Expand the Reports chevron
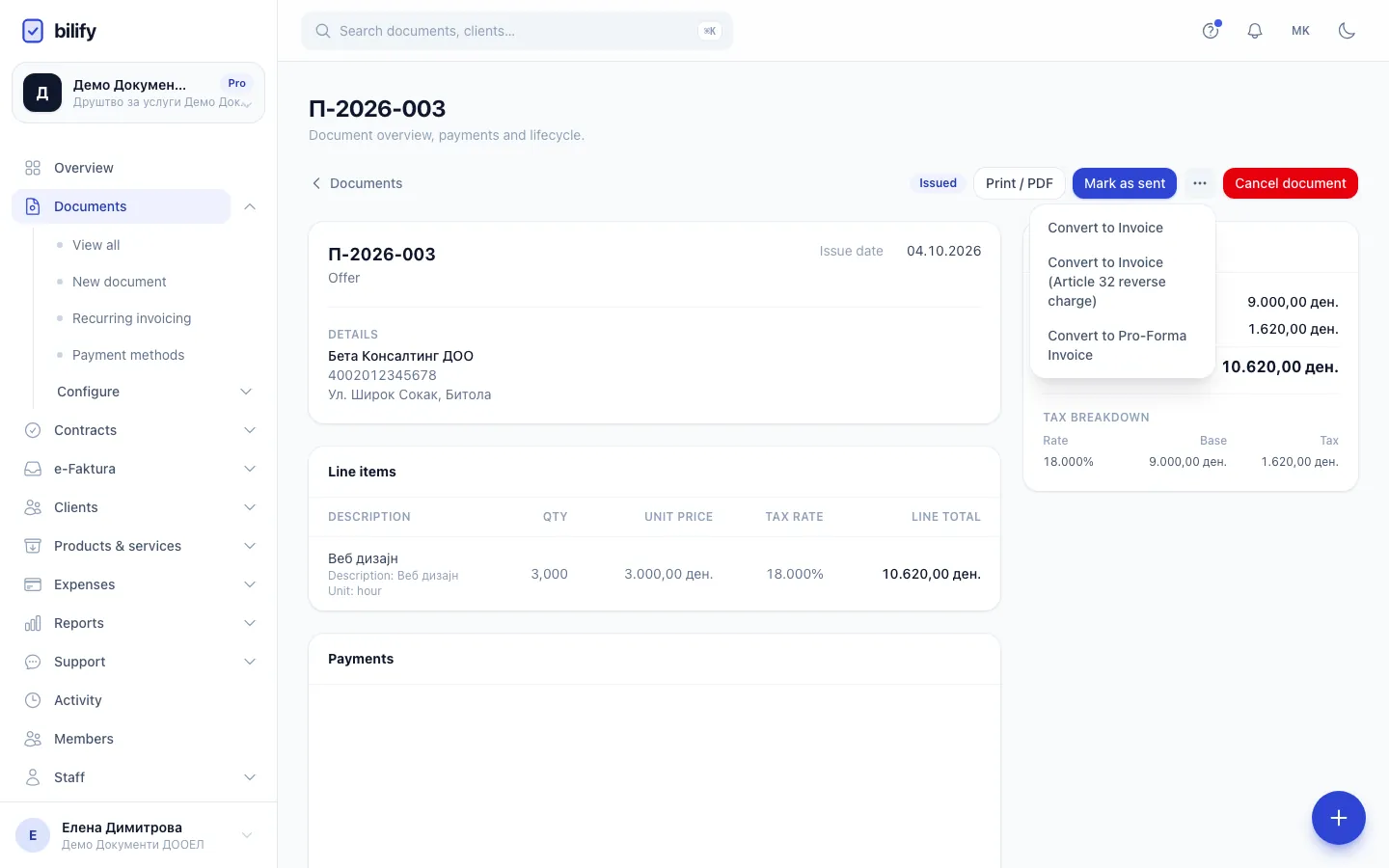 click(250, 623)
